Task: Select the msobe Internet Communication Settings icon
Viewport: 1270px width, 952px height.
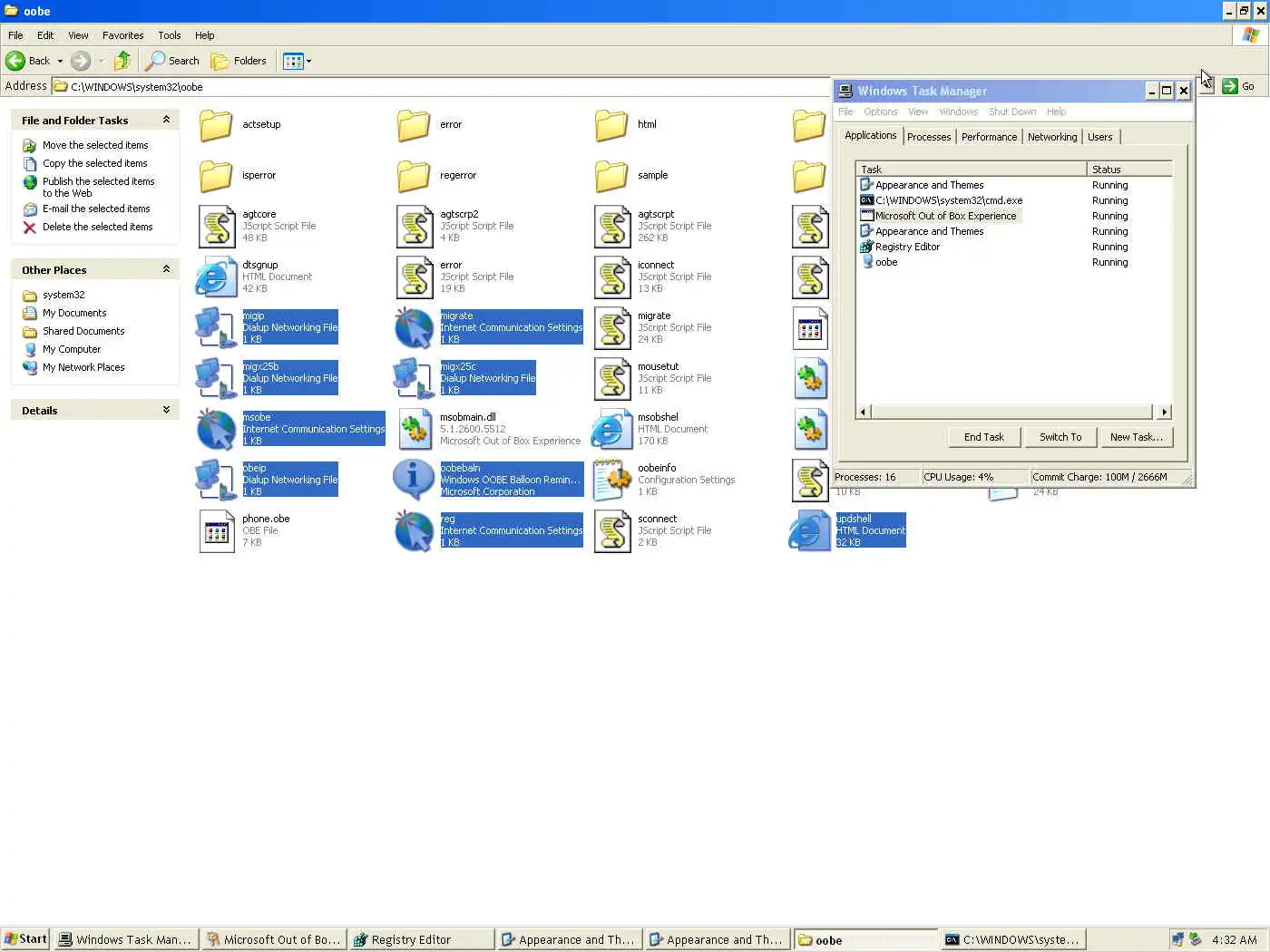Action: pos(216,429)
